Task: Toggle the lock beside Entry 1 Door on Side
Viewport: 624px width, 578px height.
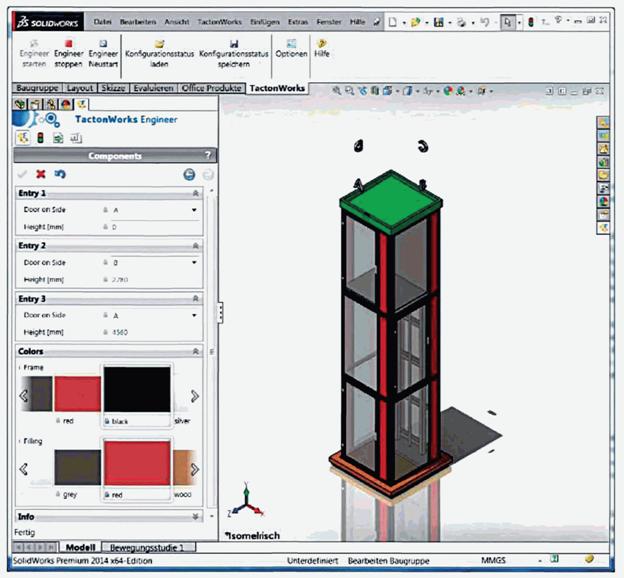Action: (x=105, y=210)
